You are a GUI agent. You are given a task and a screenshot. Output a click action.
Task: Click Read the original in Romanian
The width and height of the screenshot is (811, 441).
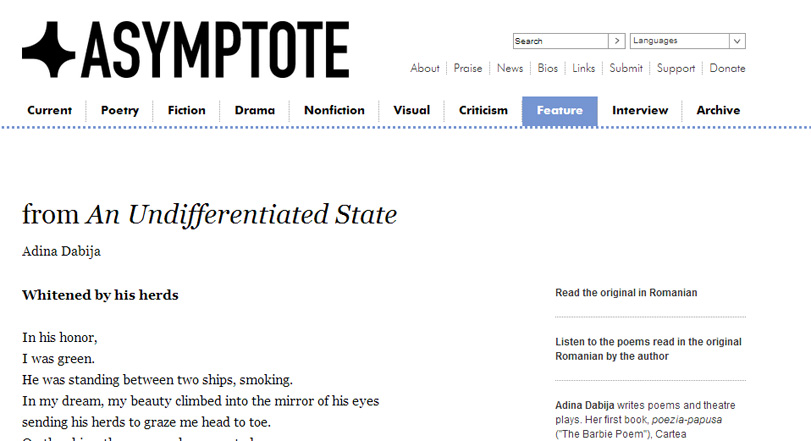click(x=626, y=293)
